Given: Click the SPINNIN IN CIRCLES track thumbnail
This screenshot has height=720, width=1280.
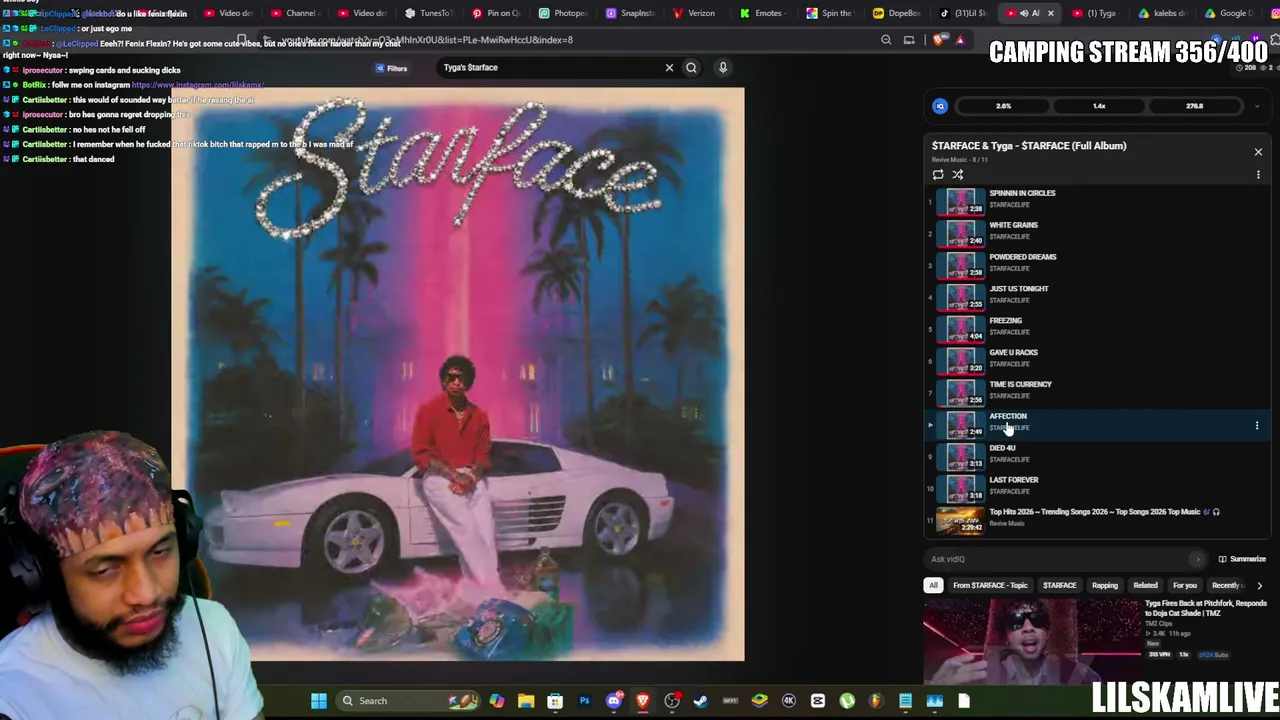Looking at the screenshot, I should pos(961,200).
